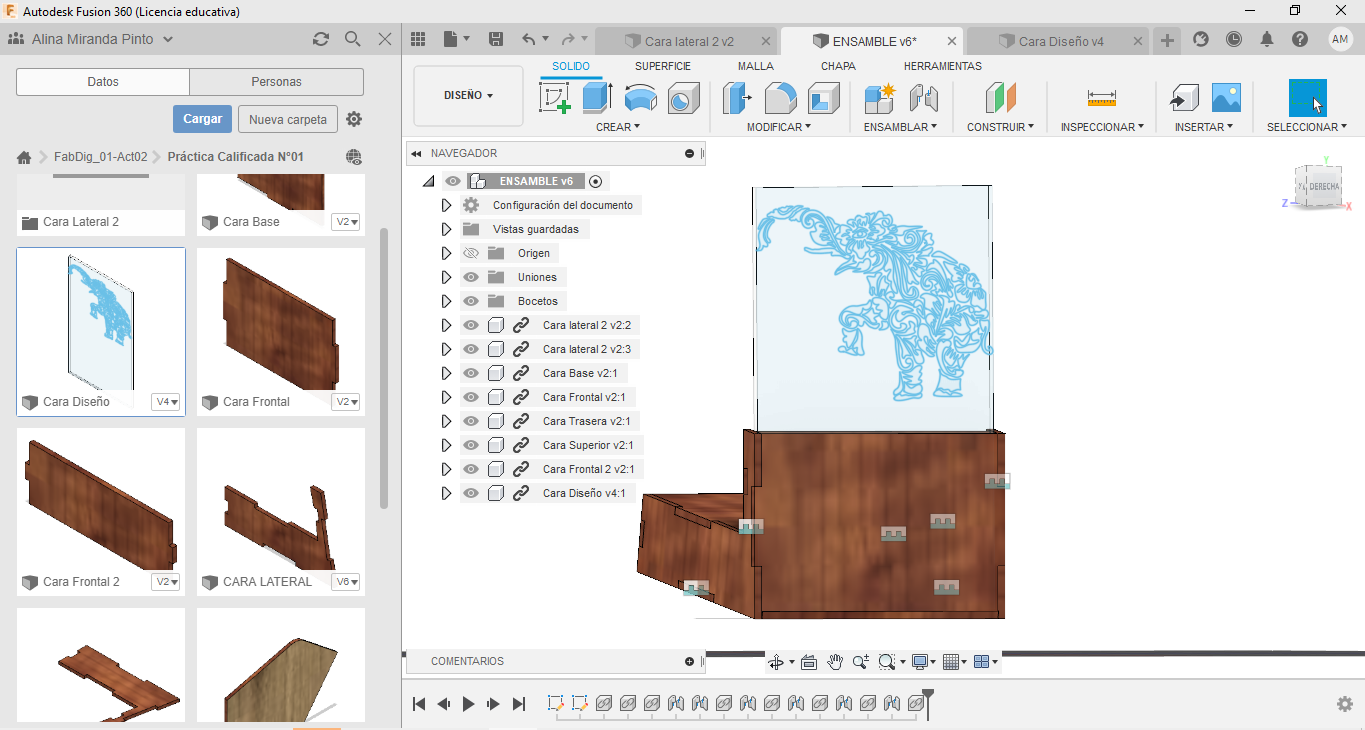Click the Create Sketch tool icon
The height and width of the screenshot is (730, 1365).
555,98
